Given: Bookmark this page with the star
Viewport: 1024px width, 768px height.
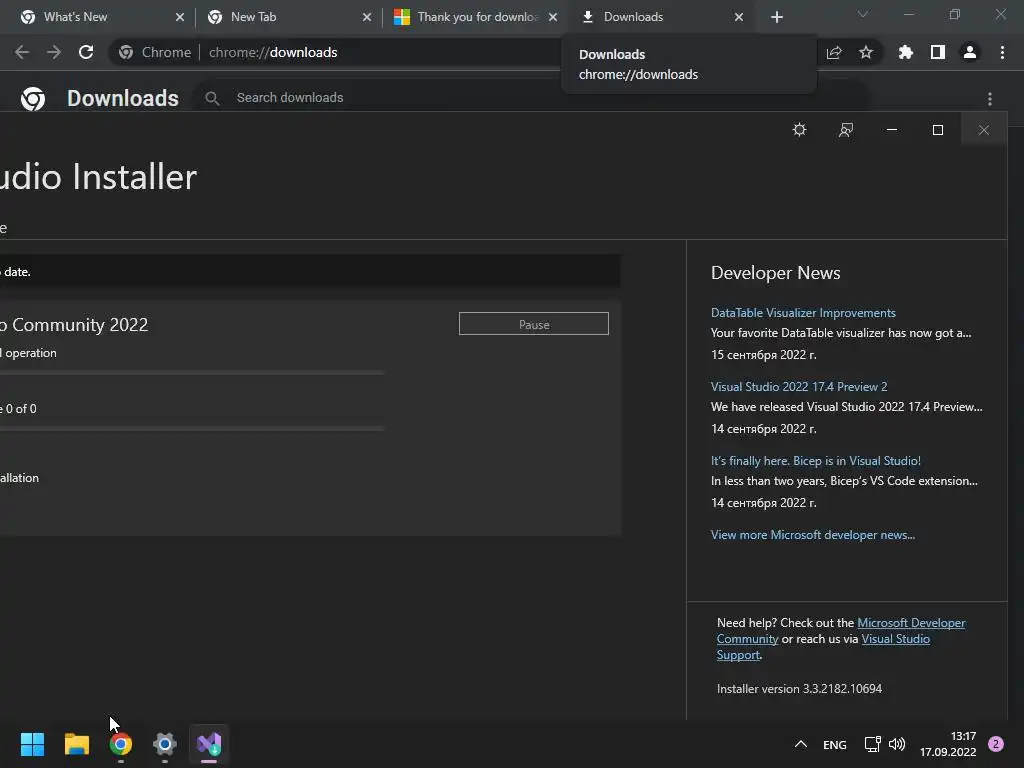Looking at the screenshot, I should click(x=866, y=52).
